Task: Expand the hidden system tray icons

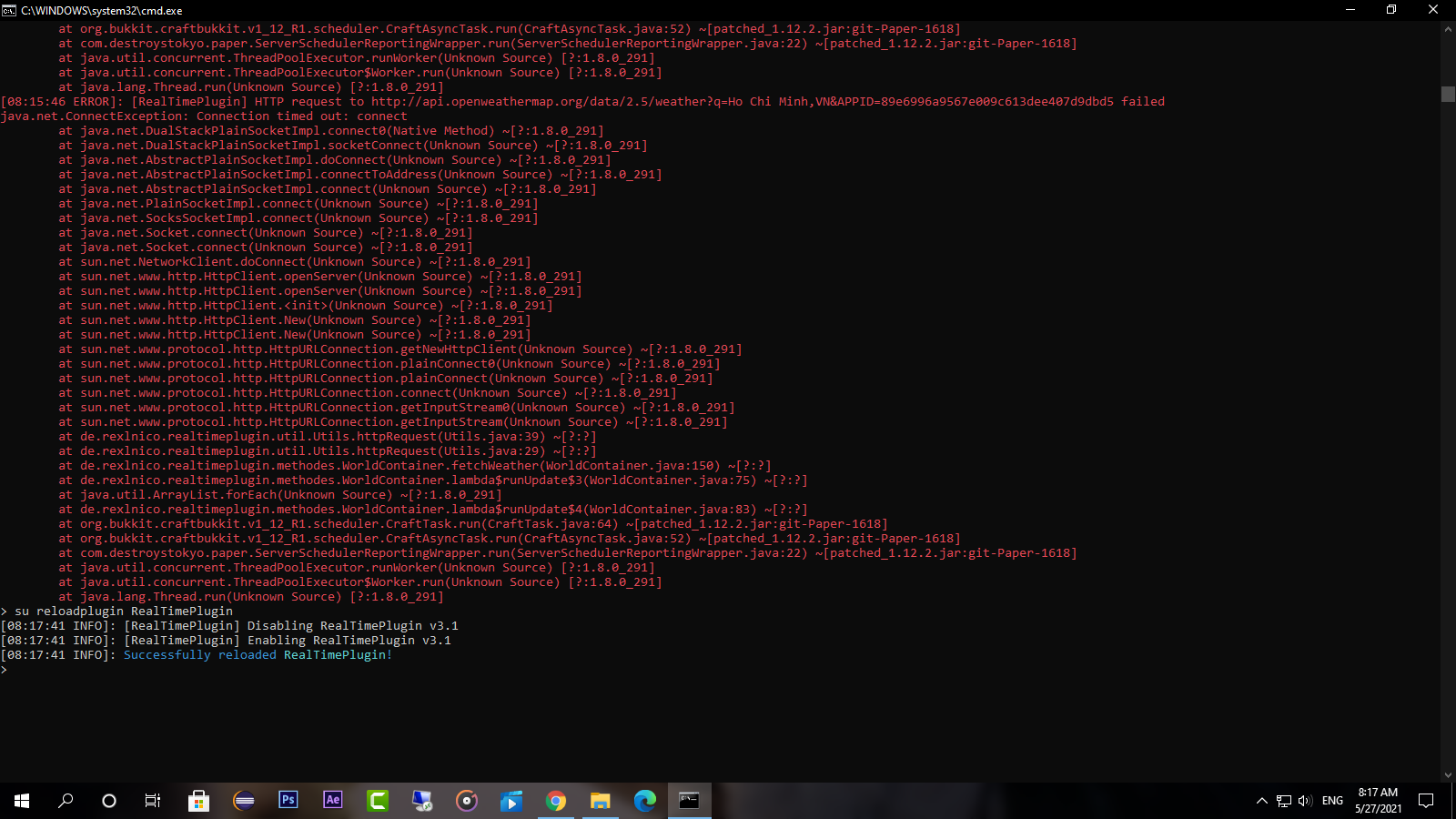Action: coord(1261,801)
